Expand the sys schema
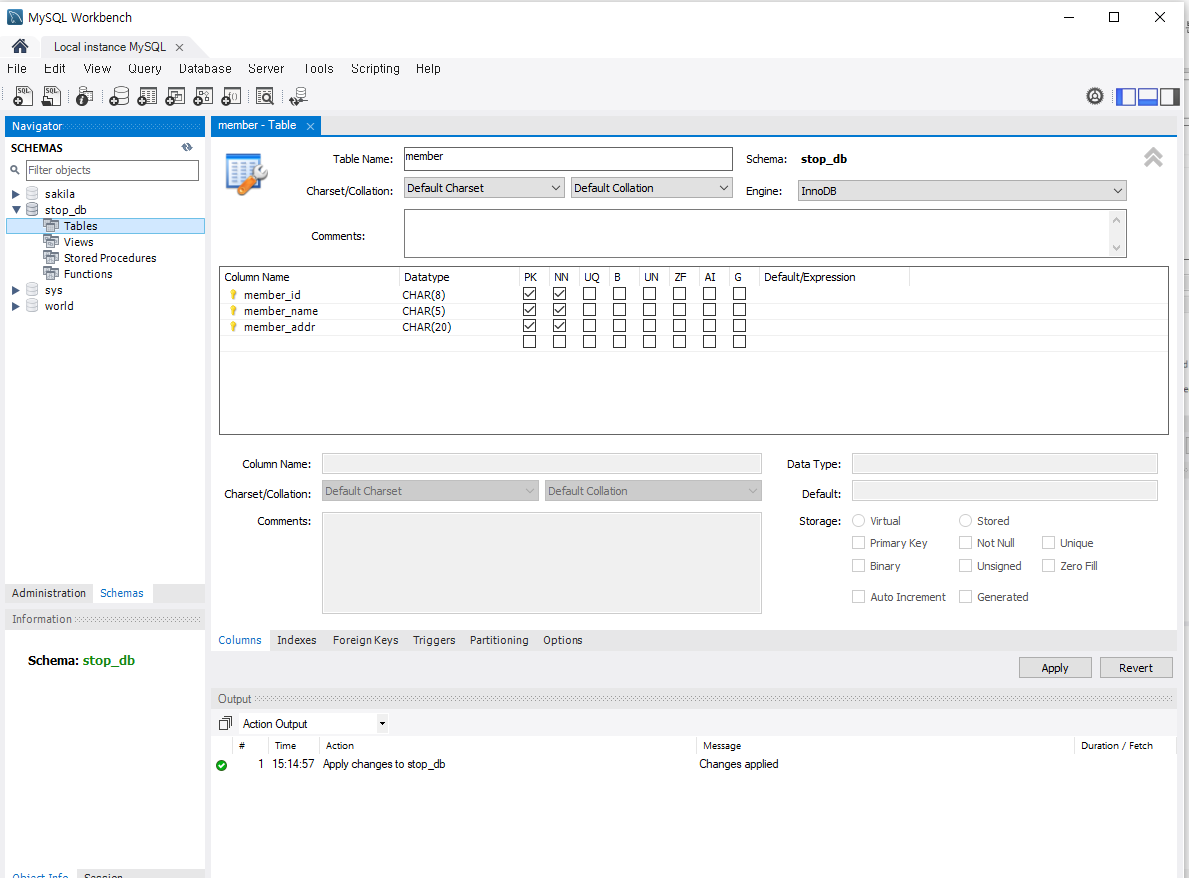The image size is (1189, 878). coord(16,290)
